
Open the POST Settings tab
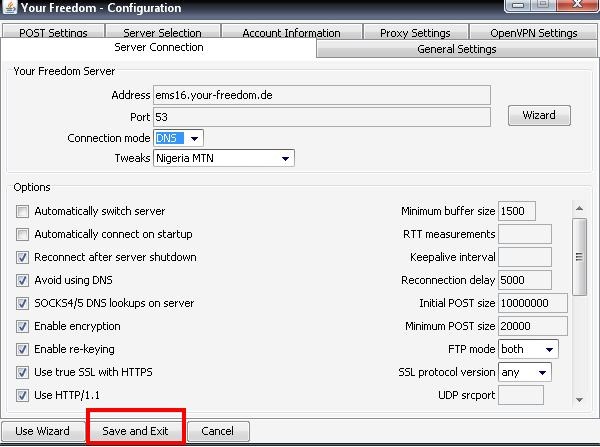tap(53, 31)
